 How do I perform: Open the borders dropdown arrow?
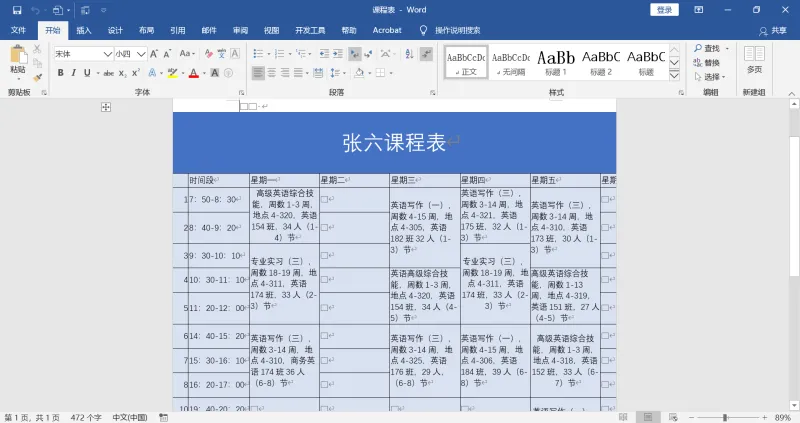coord(391,73)
